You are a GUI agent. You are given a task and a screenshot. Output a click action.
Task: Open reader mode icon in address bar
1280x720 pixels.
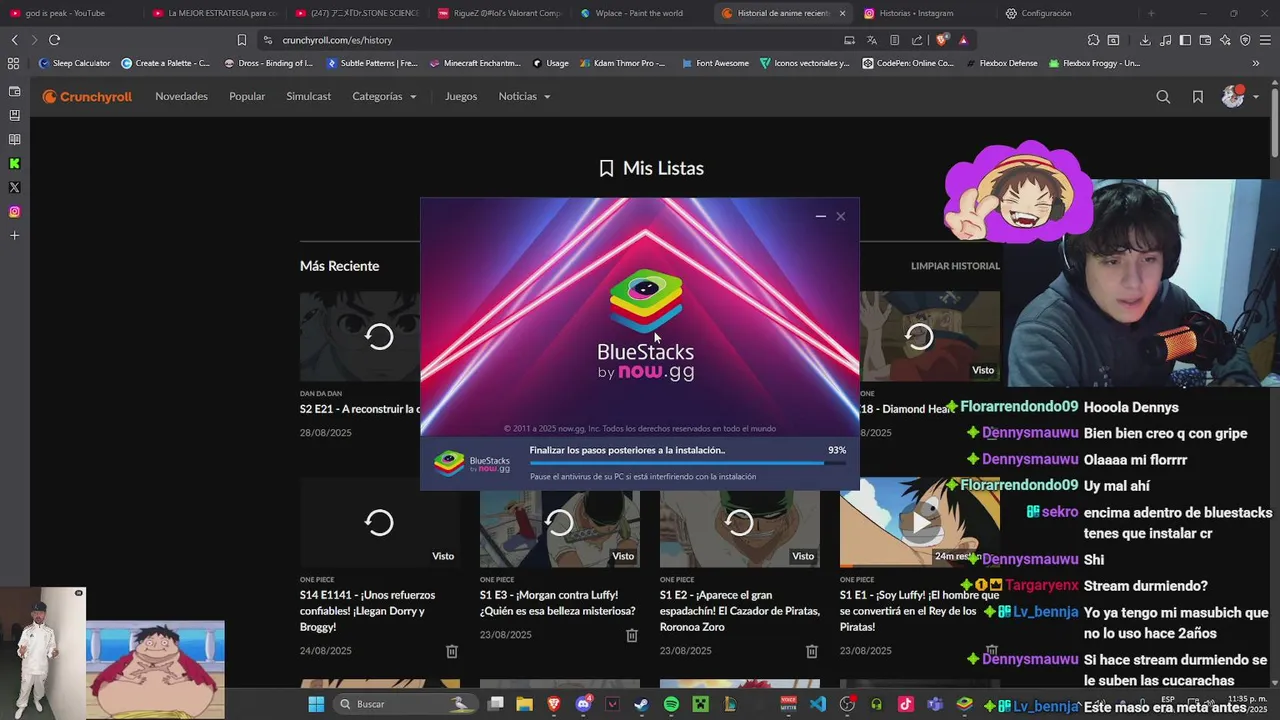895,40
